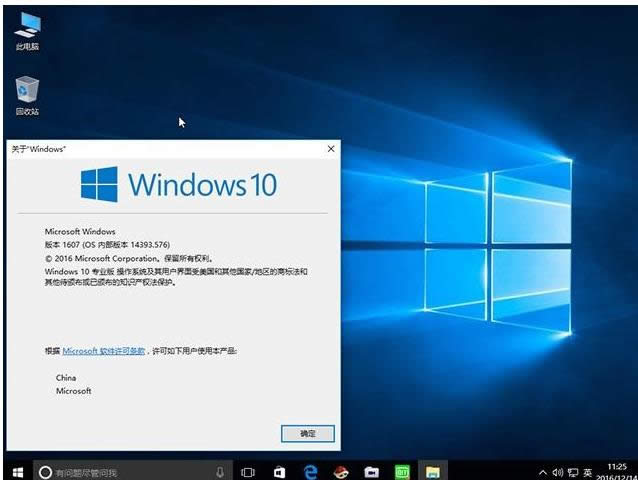Click the Cortana microphone icon
The width and height of the screenshot is (638, 480).
[x=220, y=471]
